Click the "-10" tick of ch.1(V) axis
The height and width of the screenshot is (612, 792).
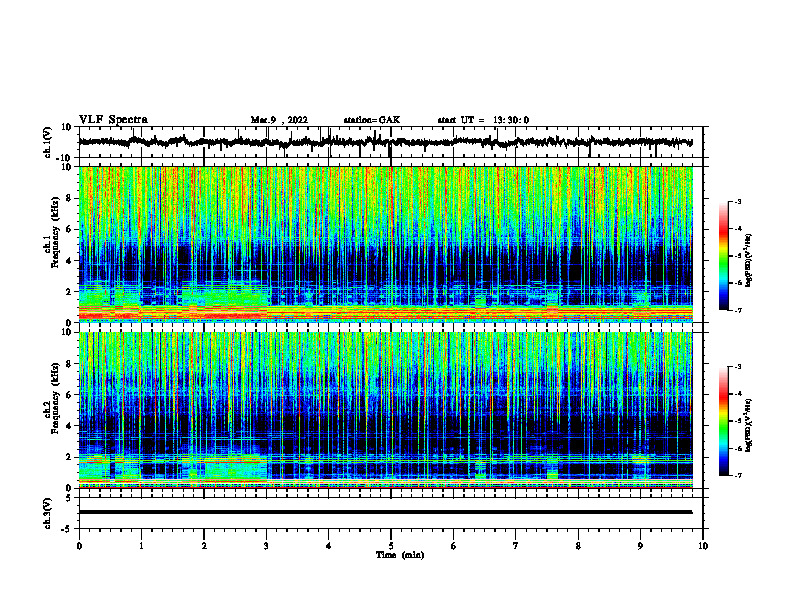click(x=65, y=158)
